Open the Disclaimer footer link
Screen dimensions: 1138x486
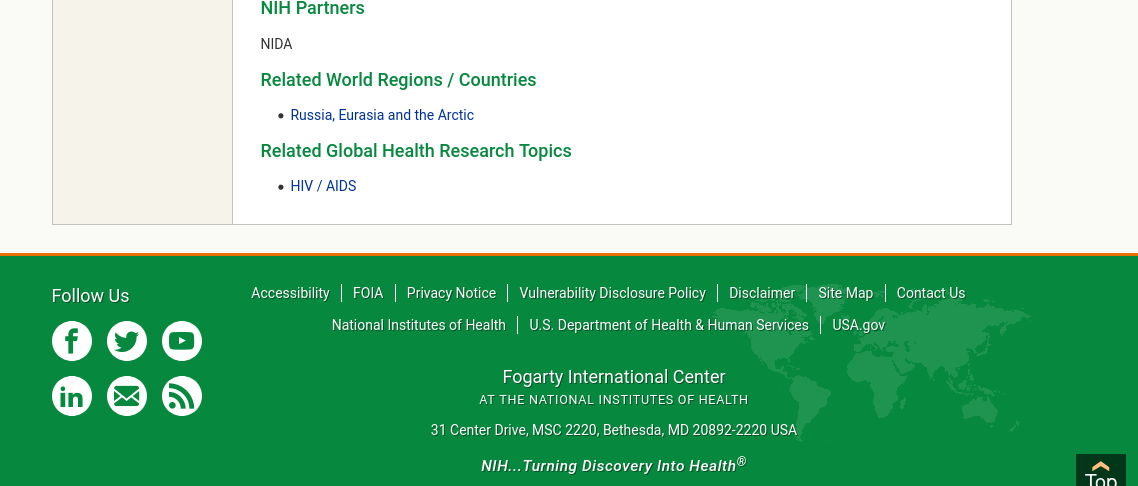762,293
